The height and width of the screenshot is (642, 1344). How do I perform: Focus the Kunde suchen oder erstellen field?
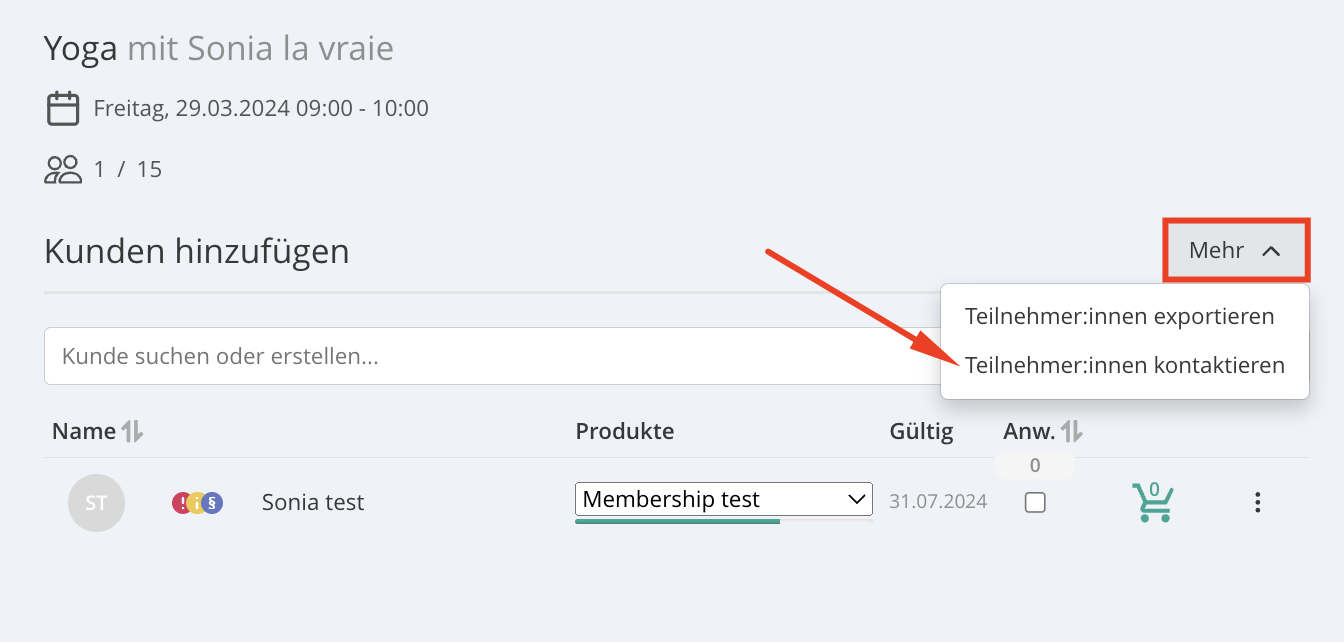click(492, 356)
